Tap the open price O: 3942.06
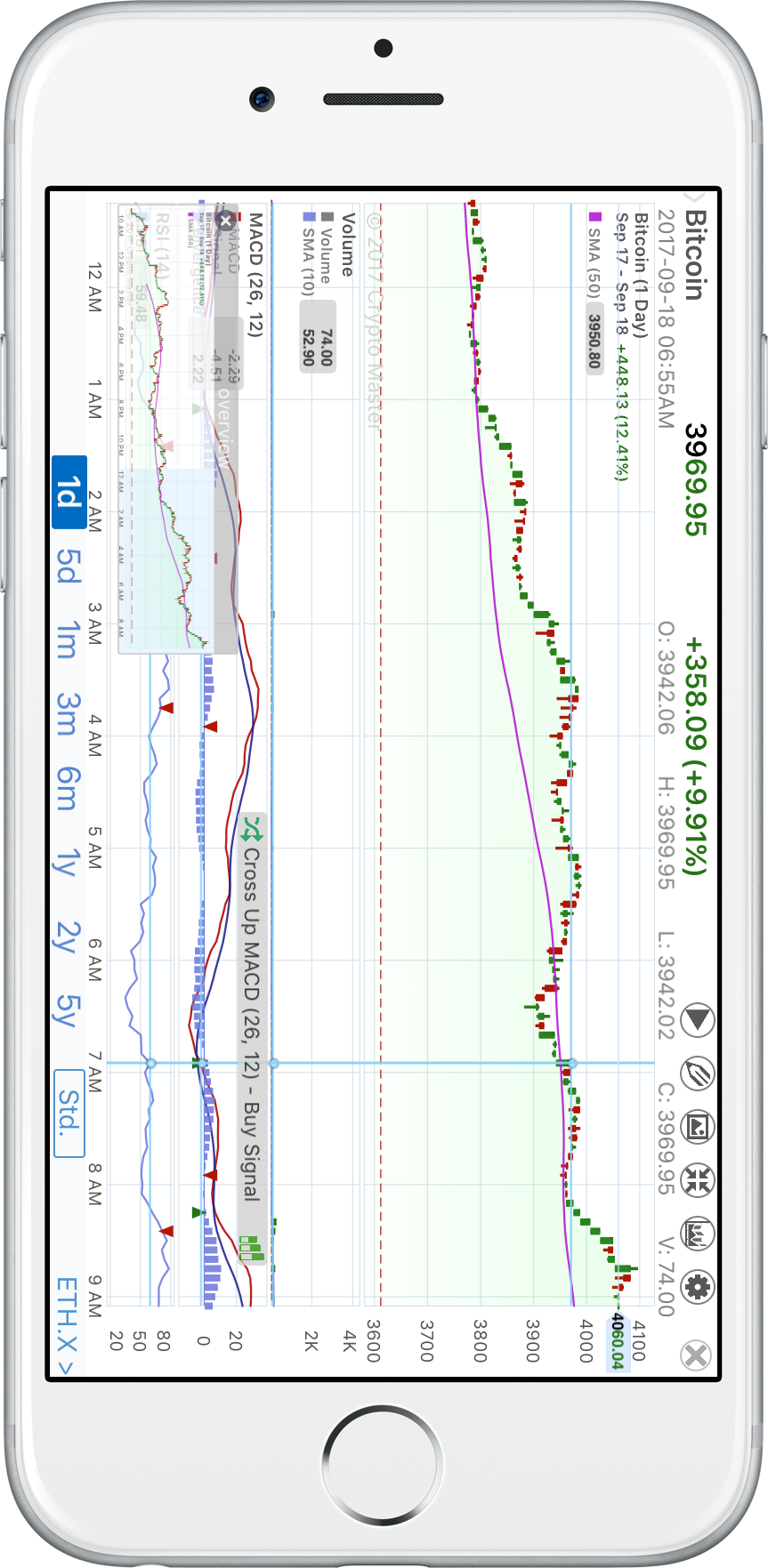Image resolution: width=768 pixels, height=1568 pixels. (x=666, y=679)
